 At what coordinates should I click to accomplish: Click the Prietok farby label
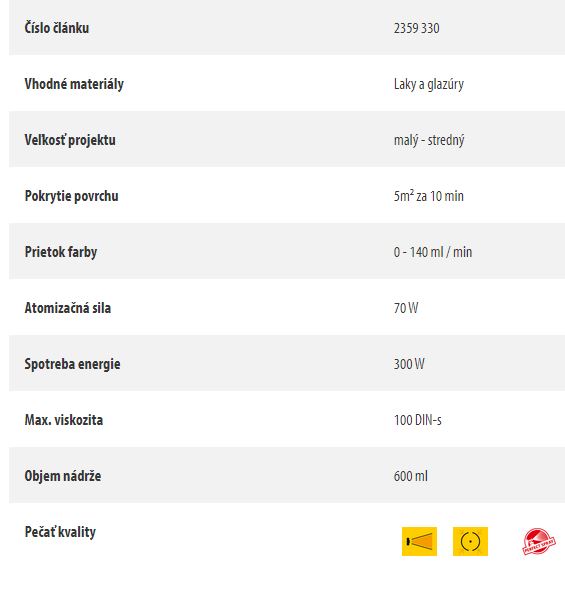pos(61,252)
